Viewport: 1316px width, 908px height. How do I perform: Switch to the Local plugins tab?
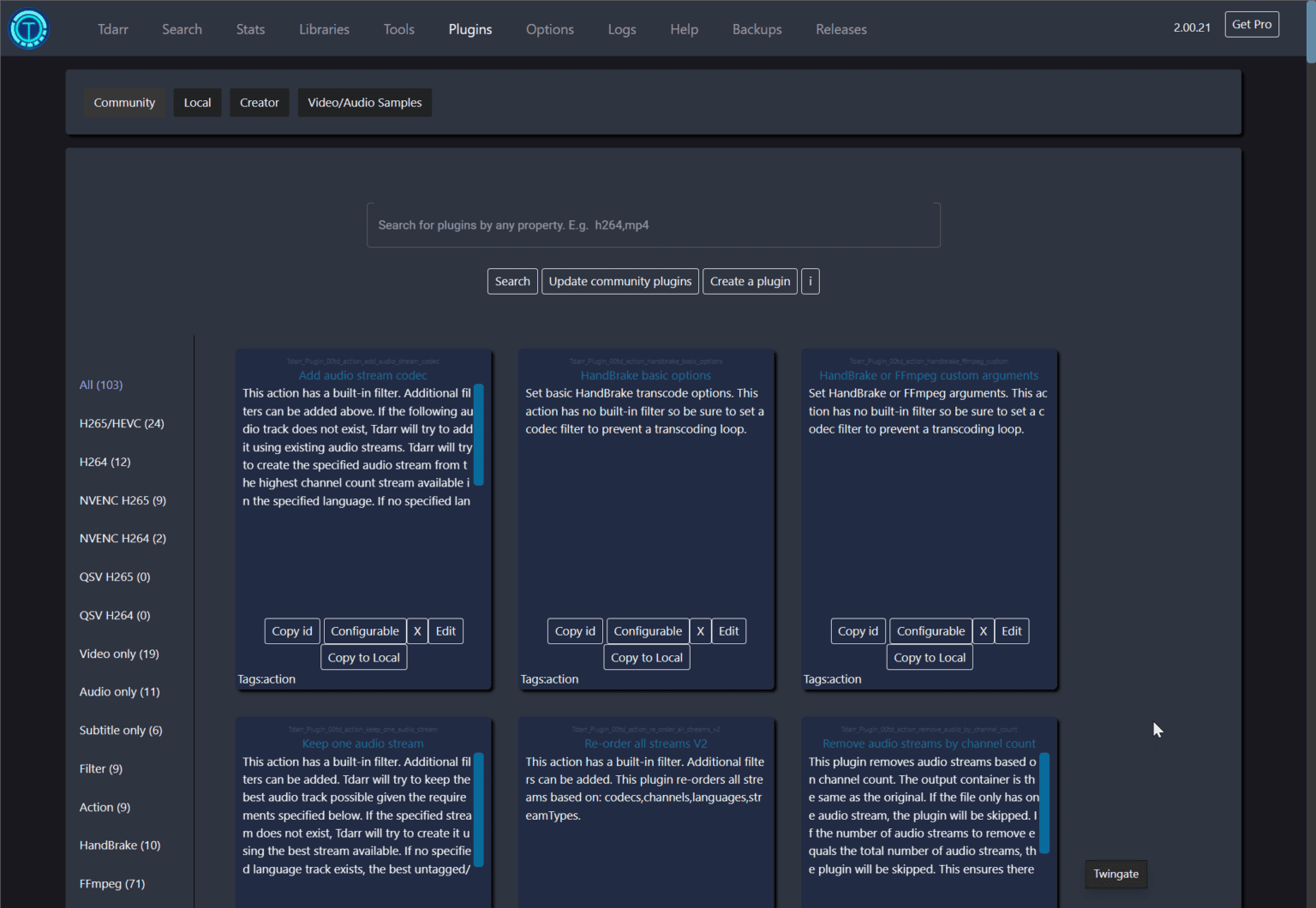[x=197, y=102]
